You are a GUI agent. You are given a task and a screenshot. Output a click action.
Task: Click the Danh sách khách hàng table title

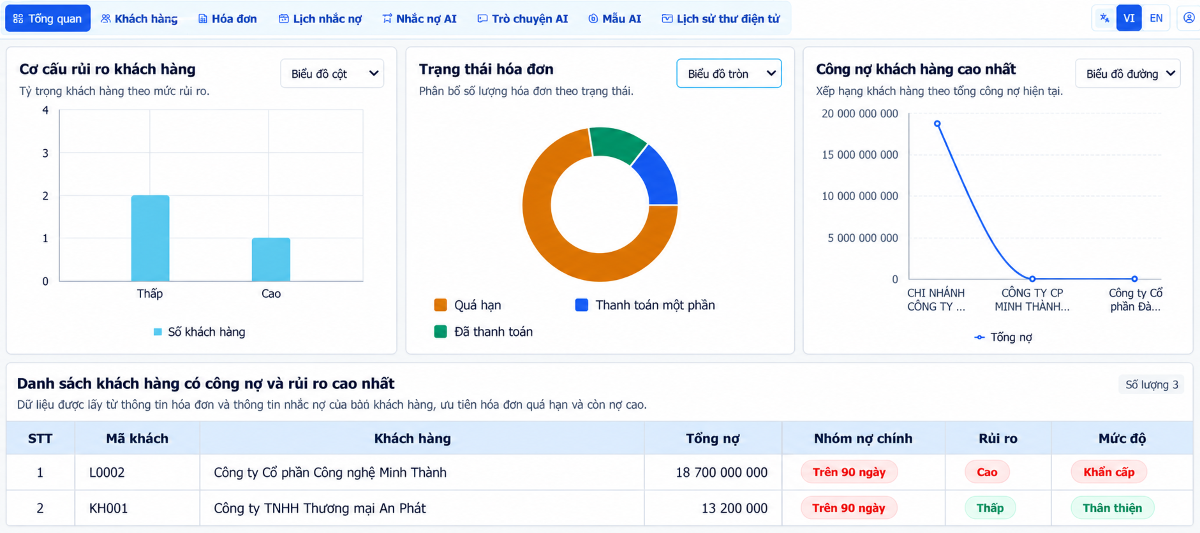pyautogui.click(x=206, y=383)
